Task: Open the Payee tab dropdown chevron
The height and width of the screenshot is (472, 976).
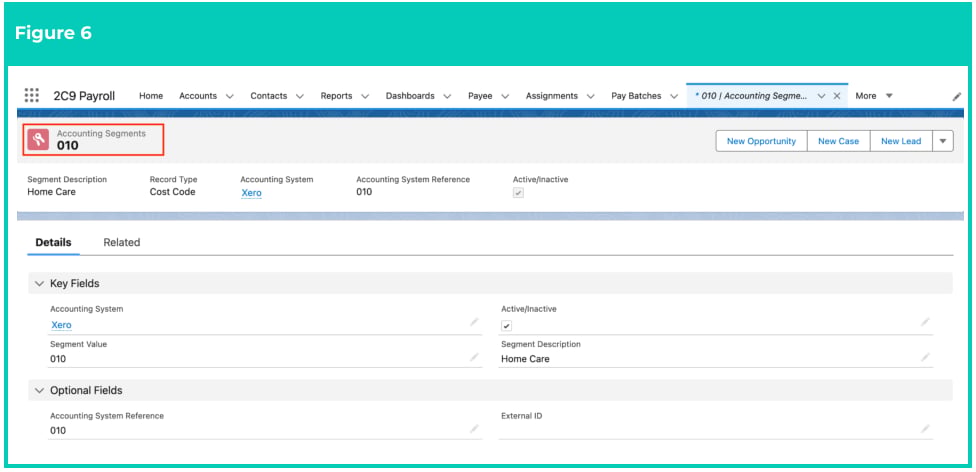Action: point(505,97)
